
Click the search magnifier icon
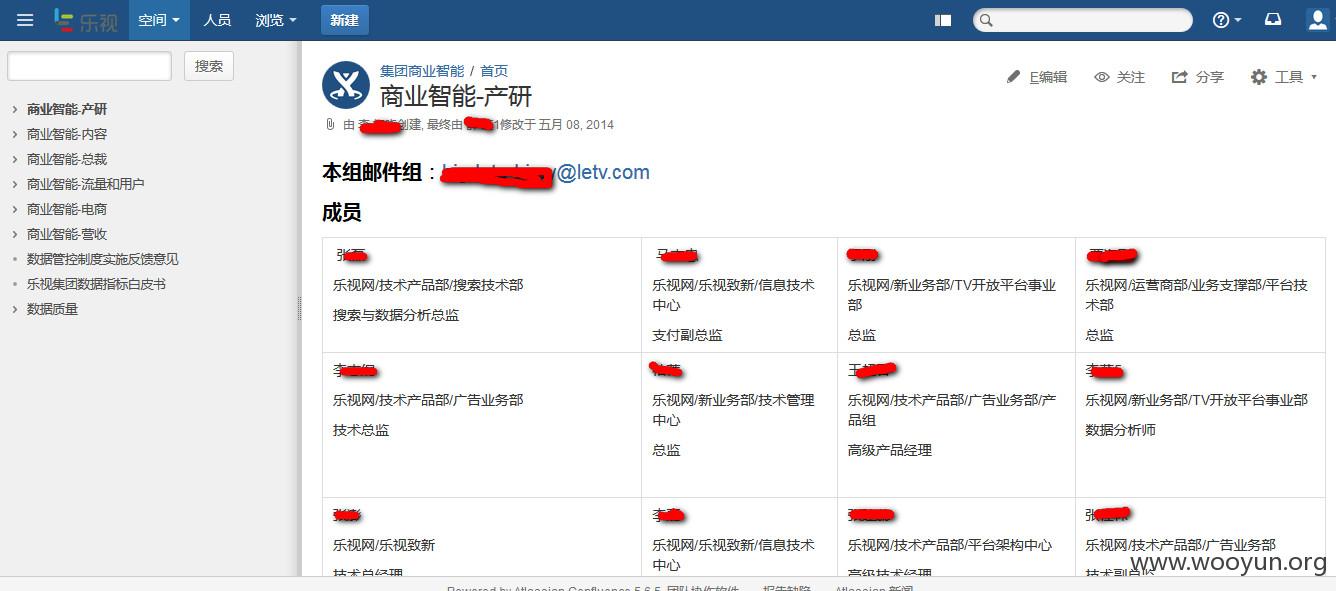pyautogui.click(x=986, y=20)
